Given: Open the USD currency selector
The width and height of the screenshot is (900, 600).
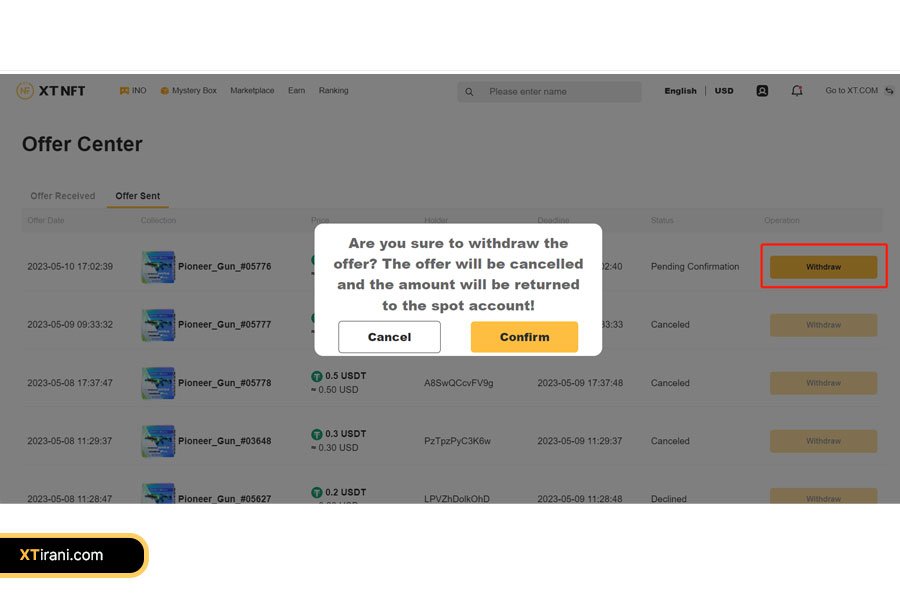Looking at the screenshot, I should (724, 91).
